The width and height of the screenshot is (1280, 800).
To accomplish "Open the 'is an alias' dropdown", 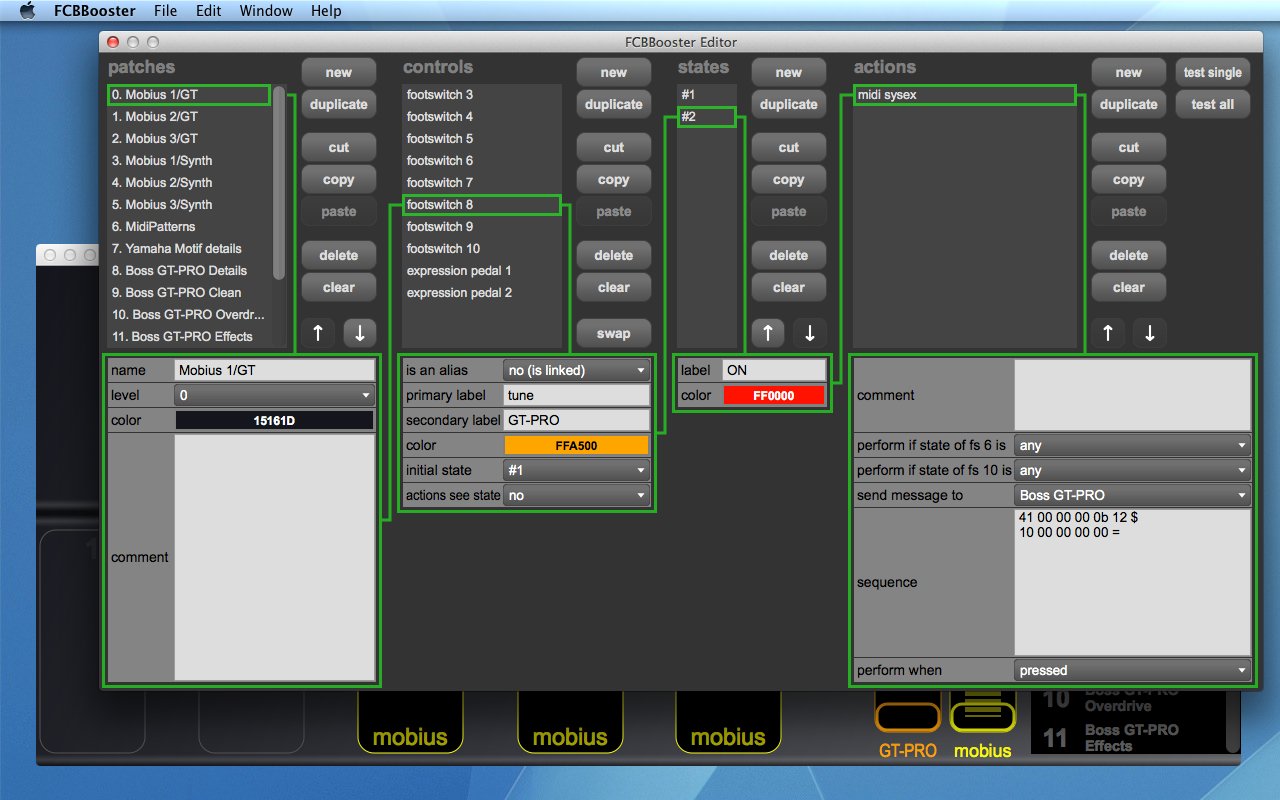I will [576, 370].
